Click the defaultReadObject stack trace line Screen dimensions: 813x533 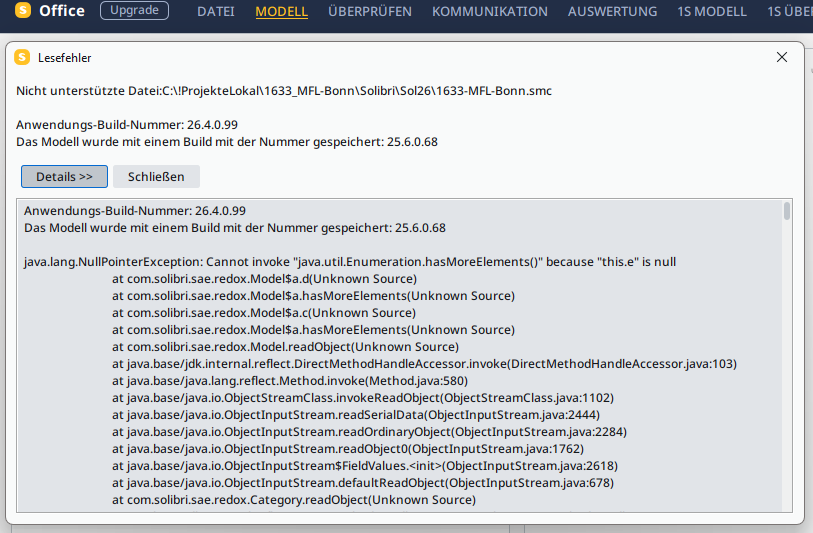pyautogui.click(x=363, y=483)
